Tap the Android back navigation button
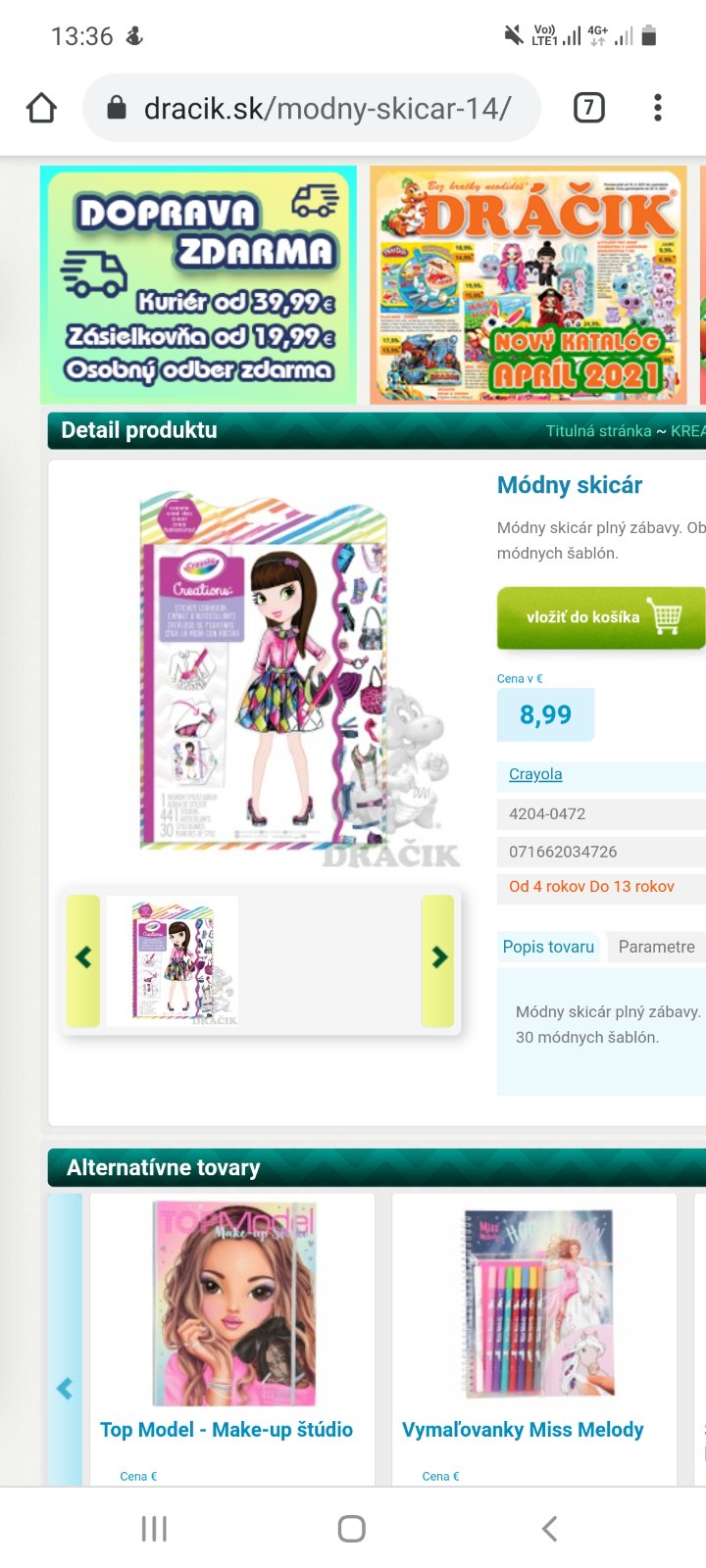706x1568 pixels. click(550, 1529)
